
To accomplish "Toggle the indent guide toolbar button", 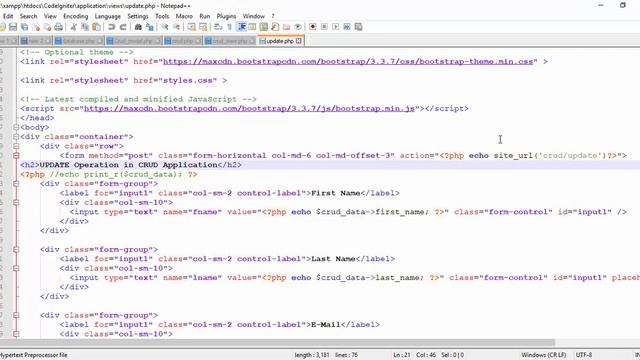I will pyautogui.click(x=241, y=27).
